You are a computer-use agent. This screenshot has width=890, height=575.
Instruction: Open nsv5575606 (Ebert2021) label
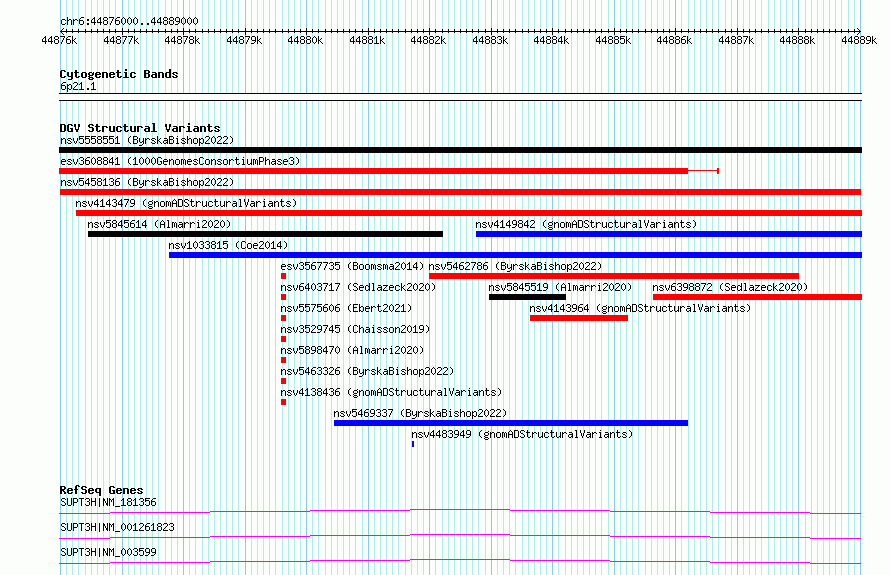click(346, 308)
